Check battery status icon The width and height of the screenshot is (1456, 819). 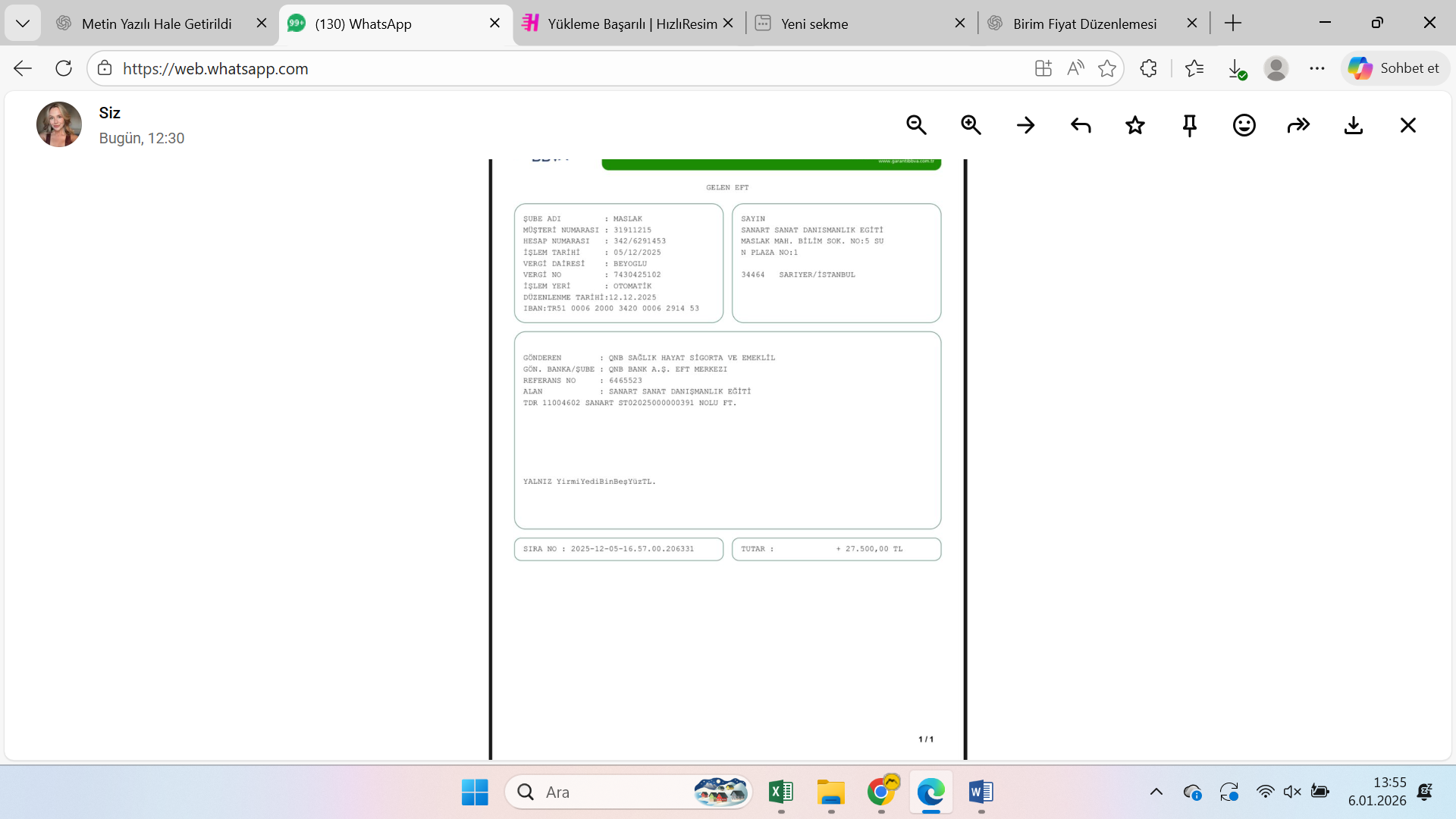click(x=1320, y=792)
